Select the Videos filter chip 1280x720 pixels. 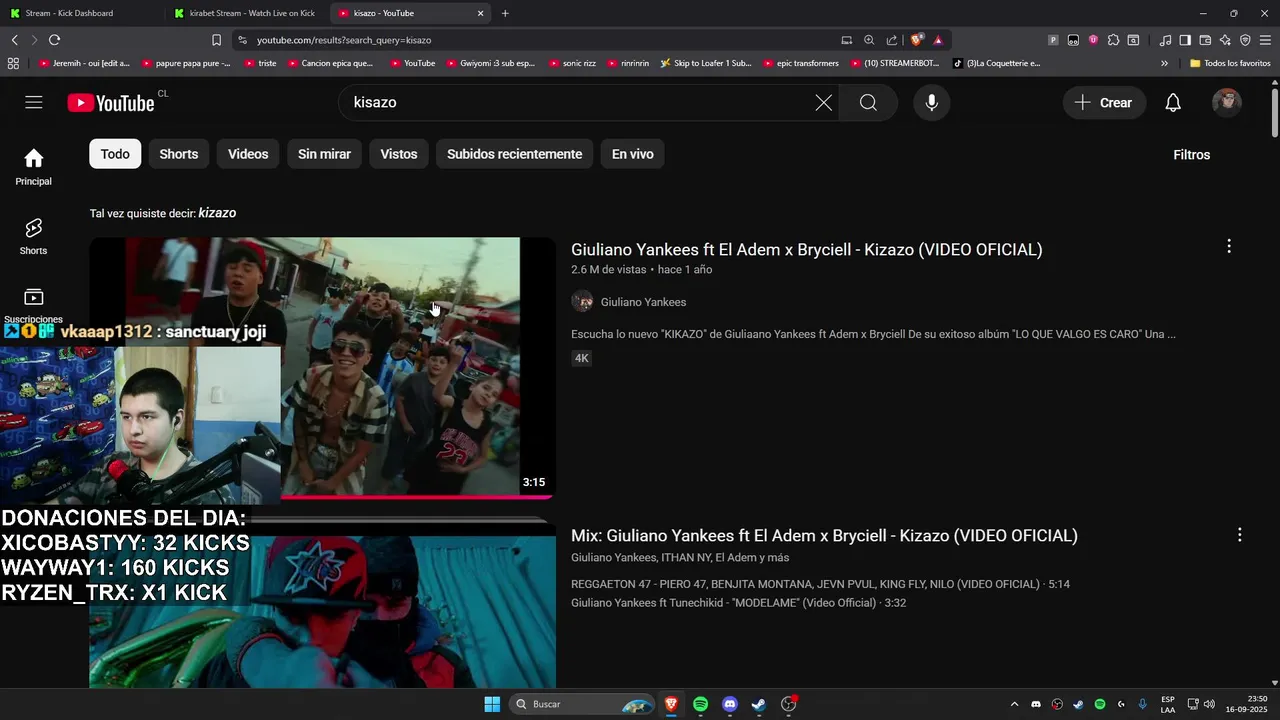(248, 154)
